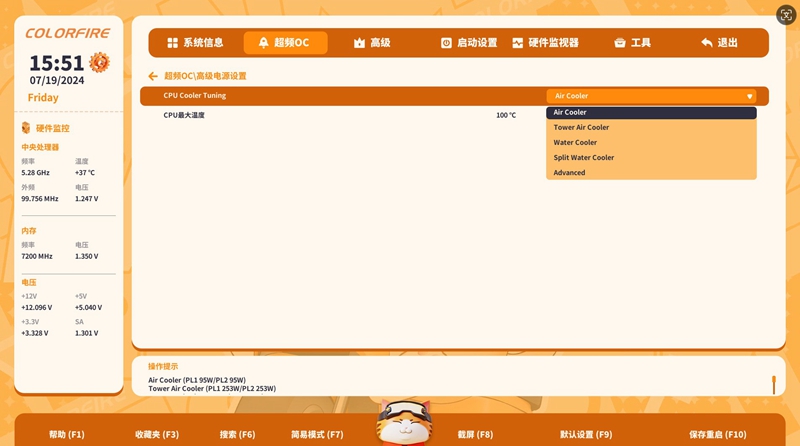Expand the CPU Cooler Tuning dropdown arrow
The width and height of the screenshot is (800, 446).
pos(749,97)
